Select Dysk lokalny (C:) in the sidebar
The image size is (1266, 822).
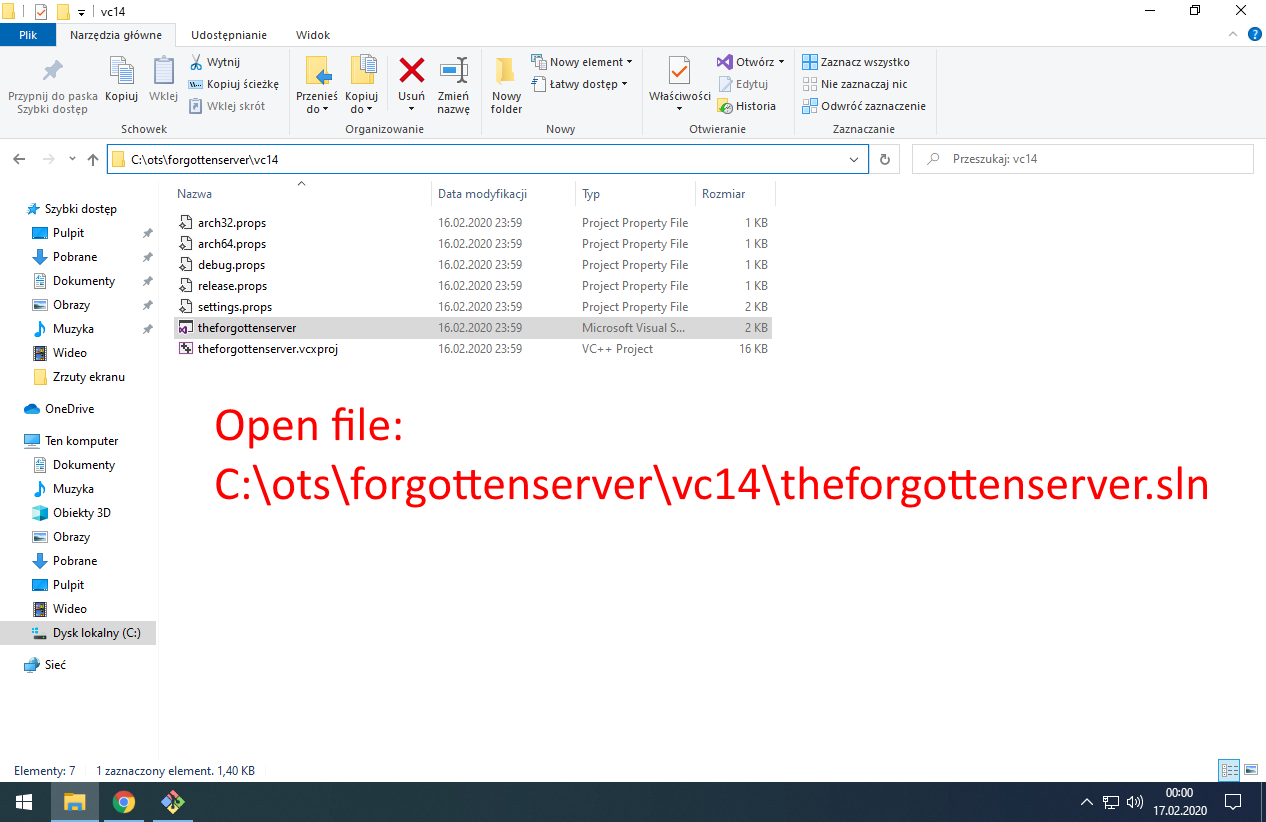point(86,632)
